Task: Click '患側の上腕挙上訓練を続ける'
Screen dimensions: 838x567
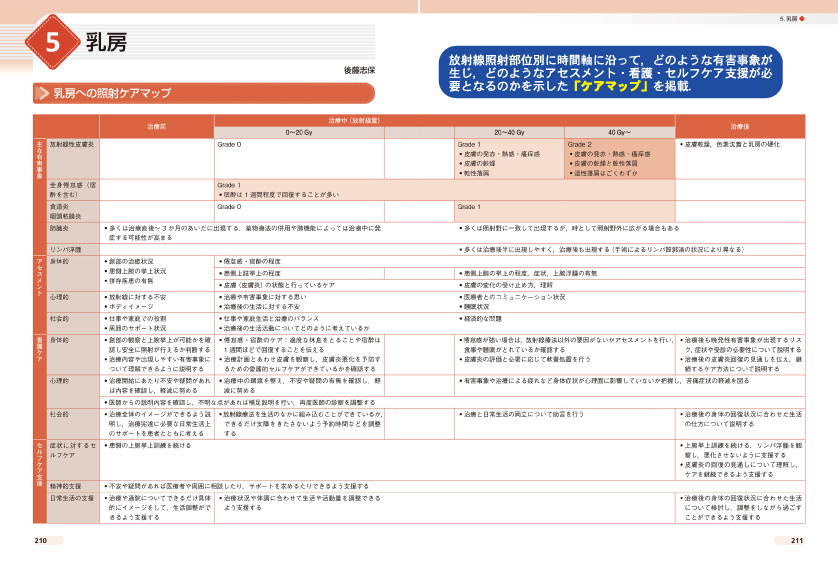Action: click(148, 445)
